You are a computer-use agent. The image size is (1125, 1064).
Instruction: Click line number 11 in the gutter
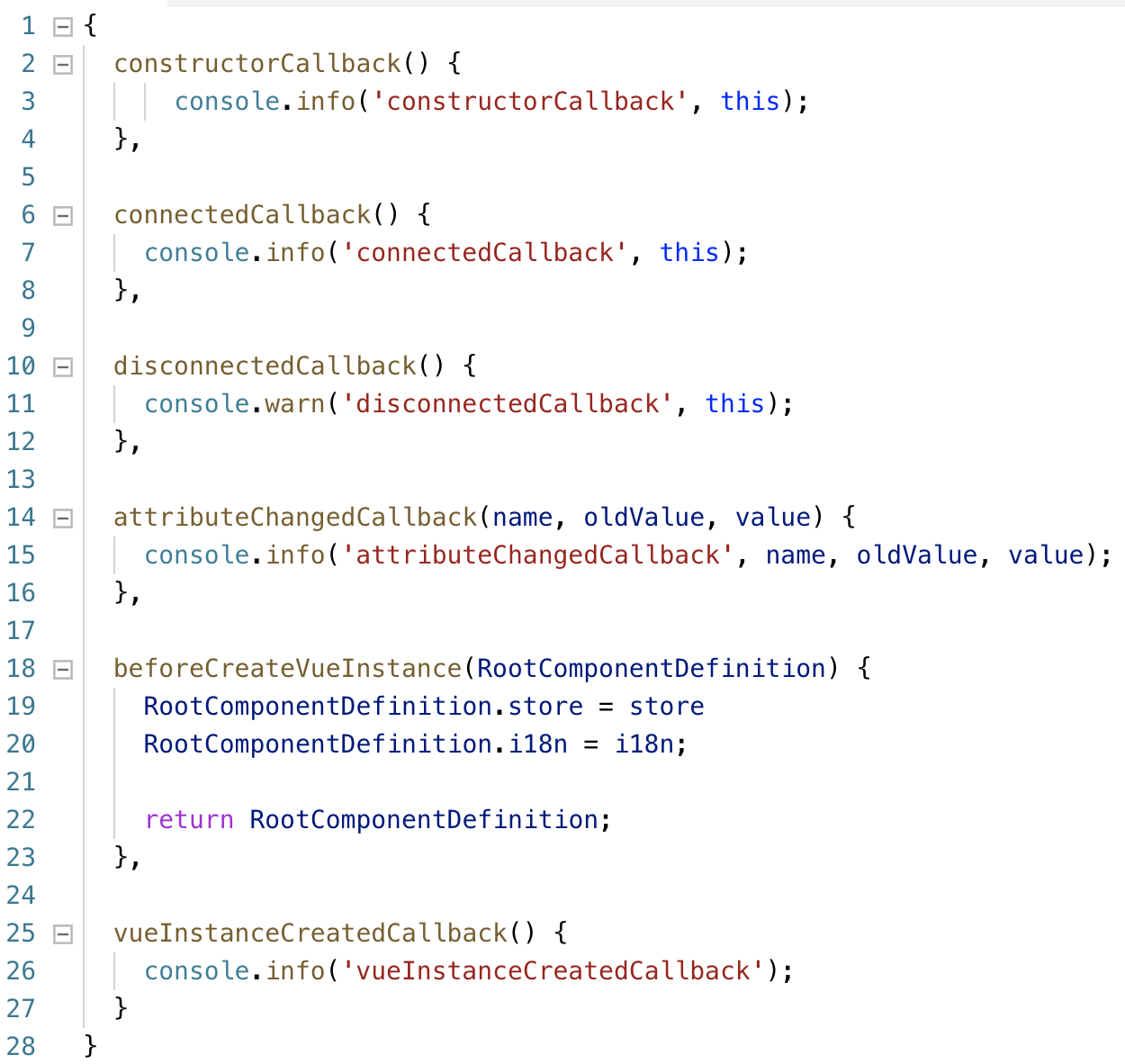tap(21, 404)
